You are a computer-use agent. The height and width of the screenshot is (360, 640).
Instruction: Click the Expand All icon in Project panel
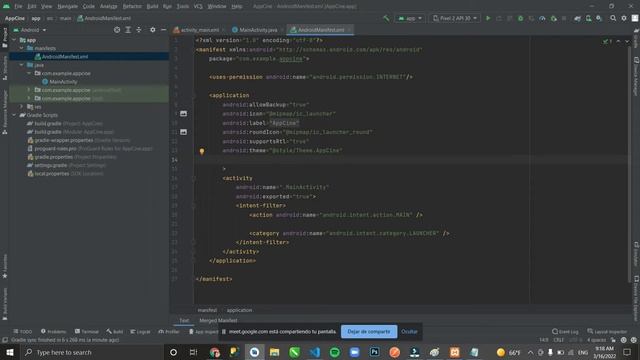point(128,30)
